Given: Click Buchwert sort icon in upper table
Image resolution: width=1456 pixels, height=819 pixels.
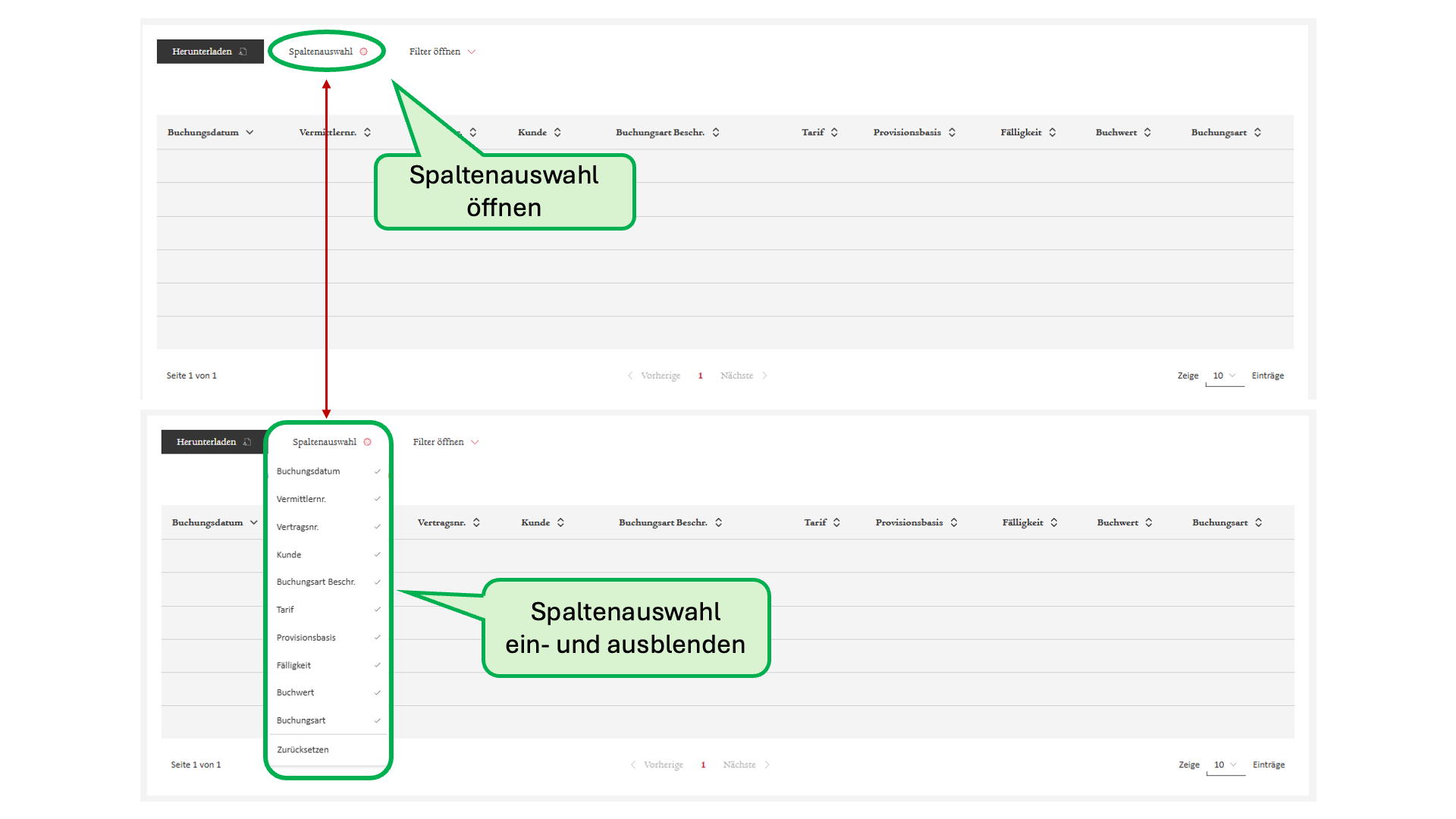Looking at the screenshot, I should (x=1147, y=132).
